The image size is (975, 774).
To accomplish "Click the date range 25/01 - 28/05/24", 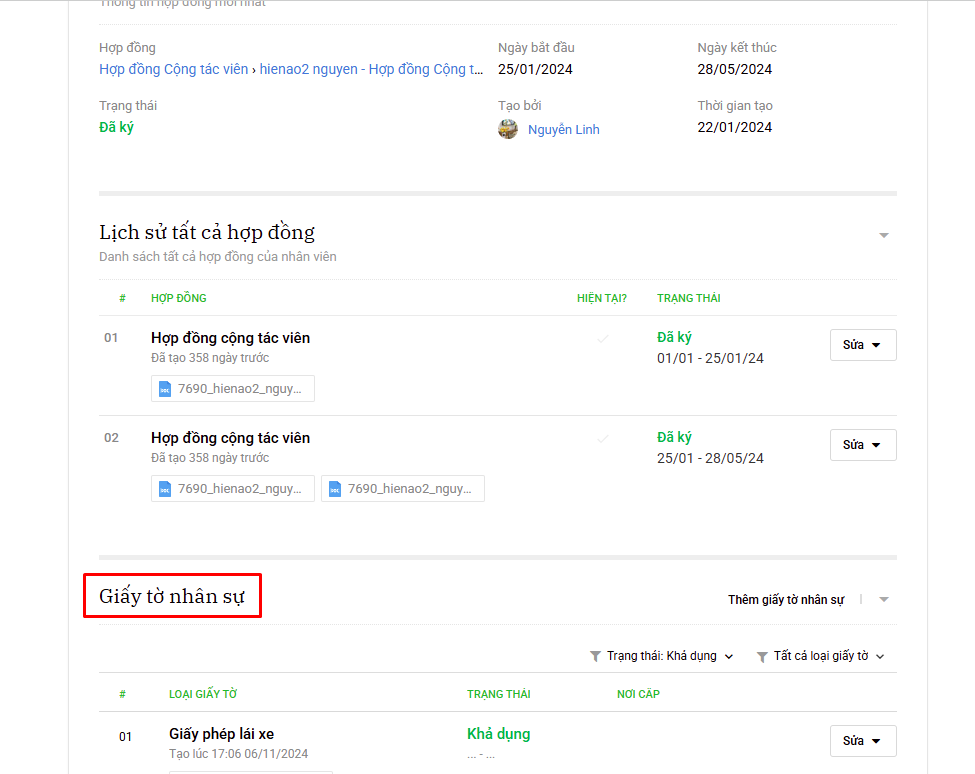I will tap(710, 458).
